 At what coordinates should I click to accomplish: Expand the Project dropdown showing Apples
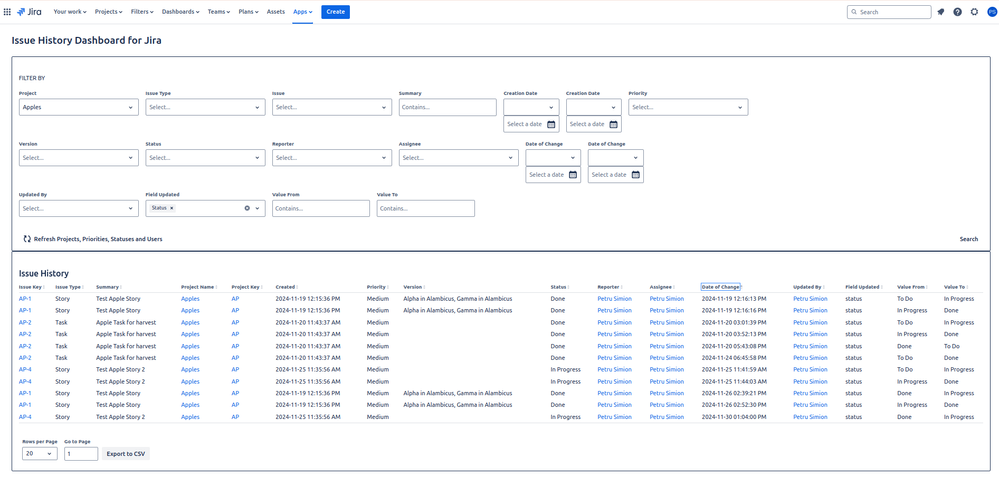[79, 107]
